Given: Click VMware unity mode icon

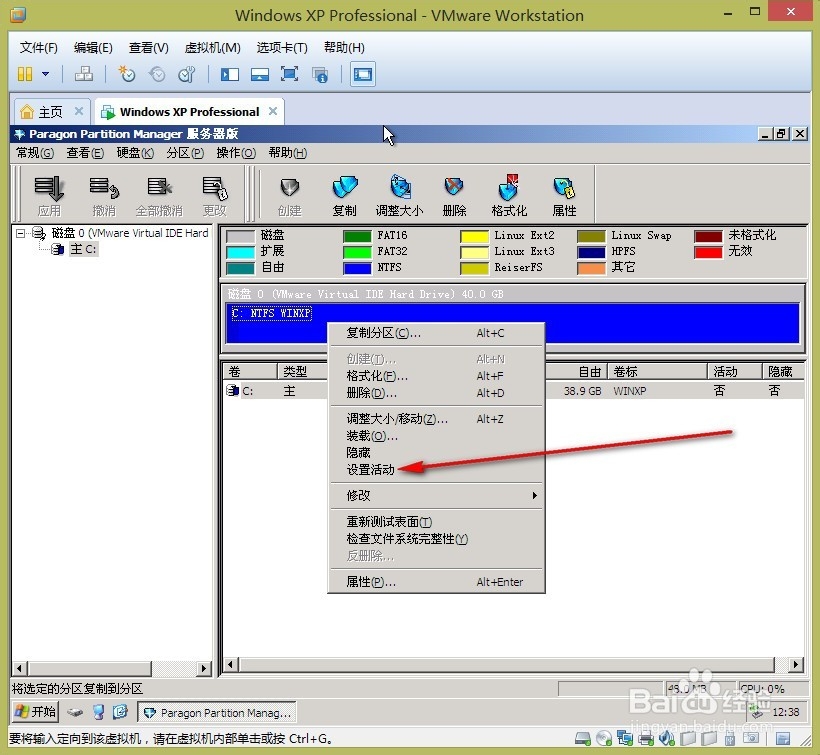Looking at the screenshot, I should [320, 74].
